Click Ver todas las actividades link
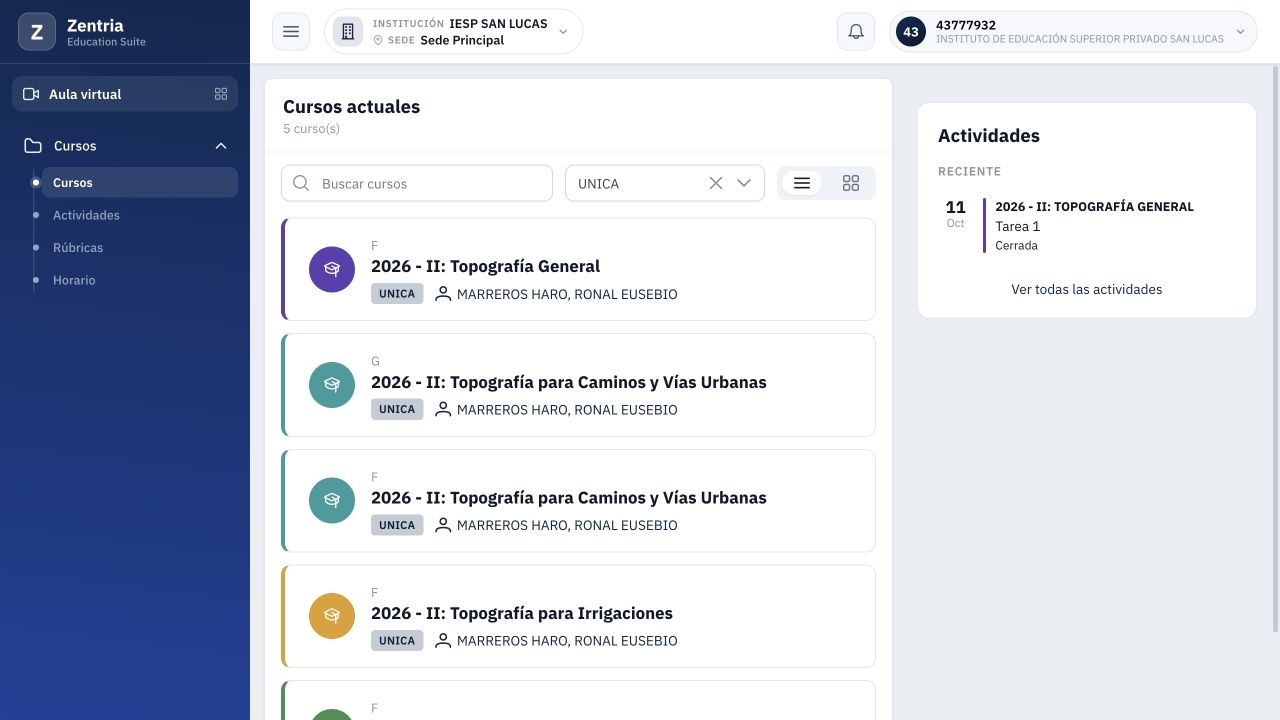1280x720 pixels. [1087, 289]
